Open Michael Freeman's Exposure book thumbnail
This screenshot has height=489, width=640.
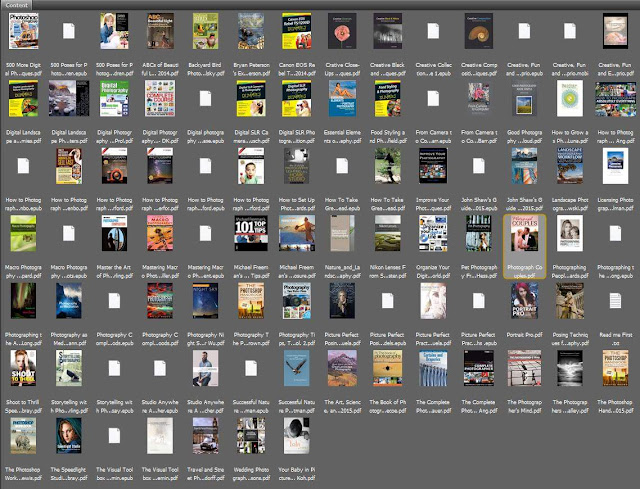[297, 233]
